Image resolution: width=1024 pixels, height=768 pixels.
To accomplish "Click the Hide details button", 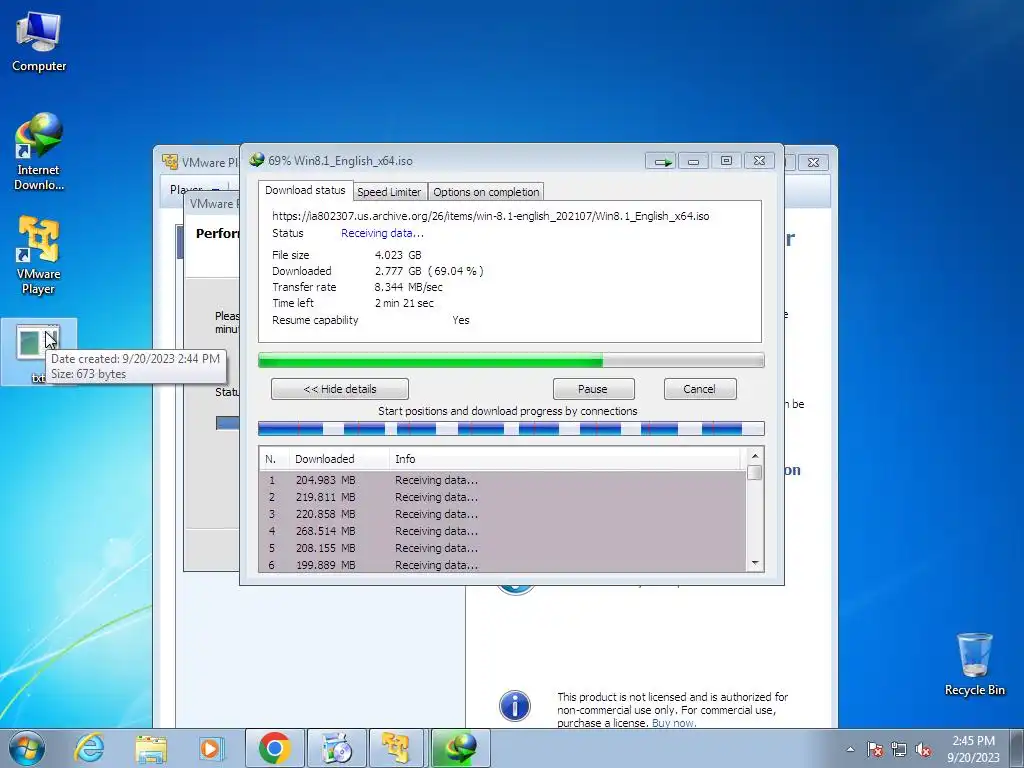I will 340,389.
